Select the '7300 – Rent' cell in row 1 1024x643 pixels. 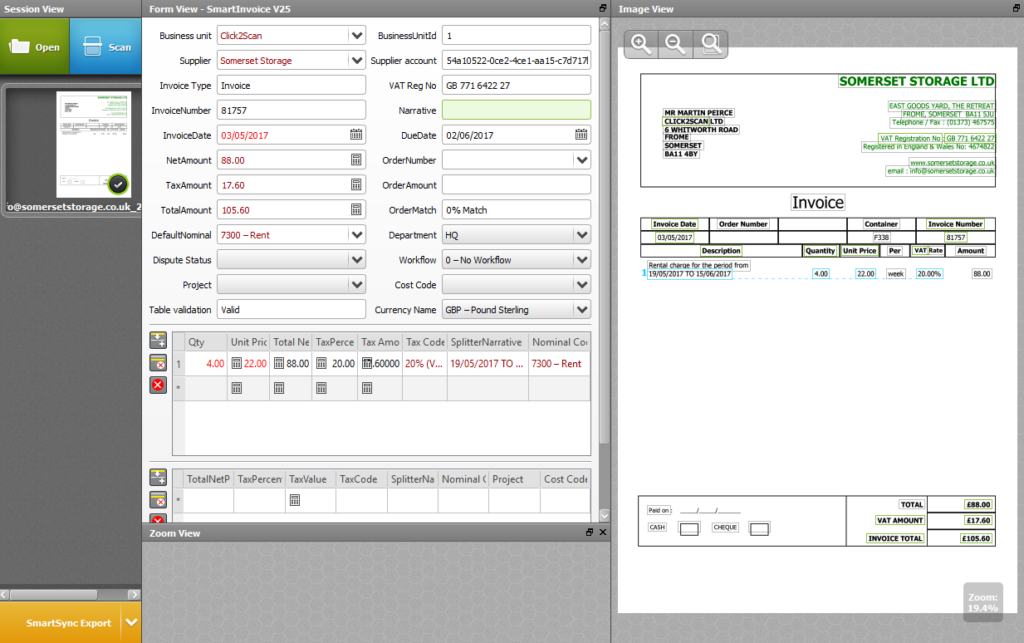tap(558, 364)
